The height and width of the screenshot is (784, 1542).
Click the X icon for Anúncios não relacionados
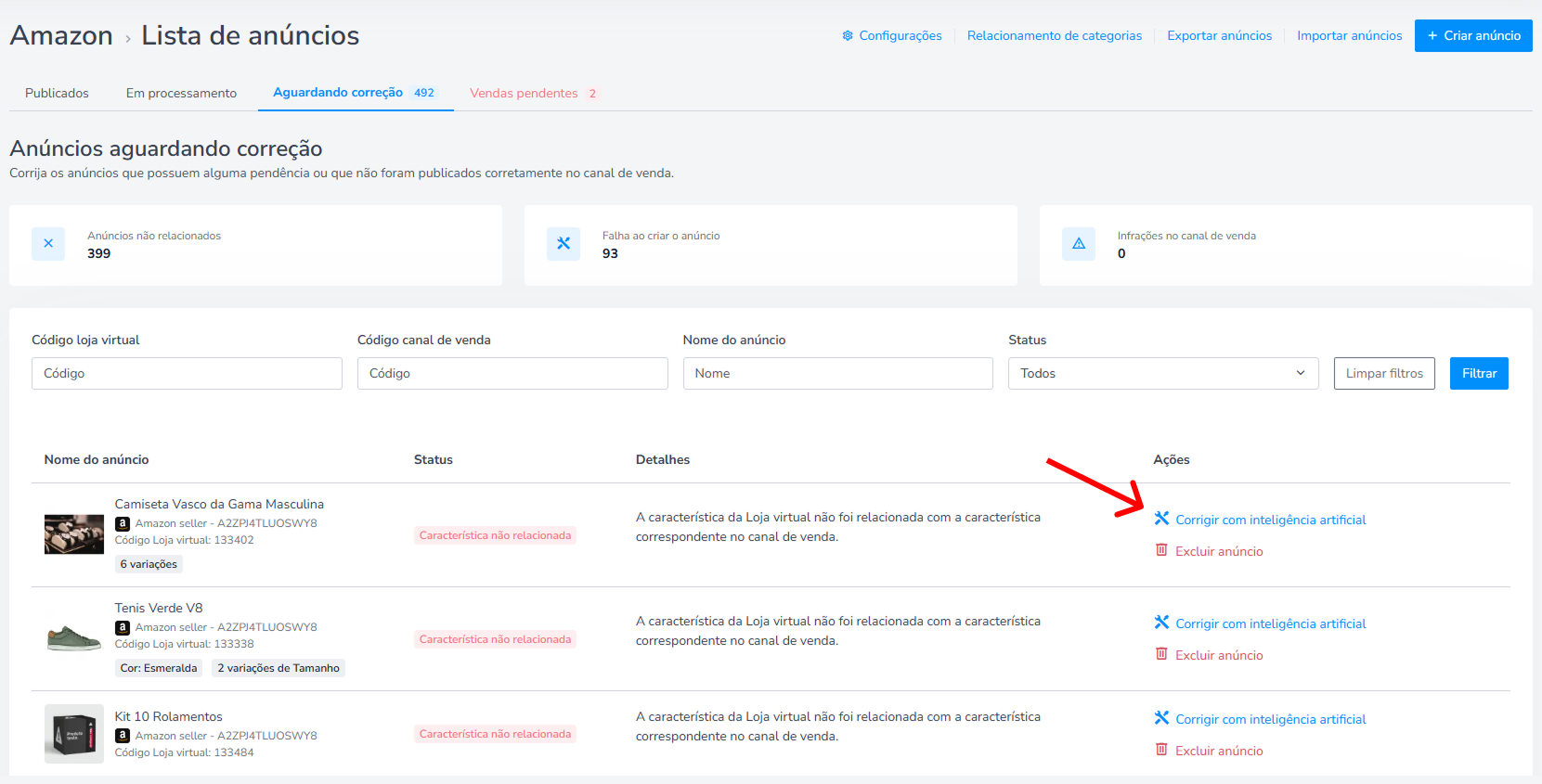pyautogui.click(x=48, y=244)
